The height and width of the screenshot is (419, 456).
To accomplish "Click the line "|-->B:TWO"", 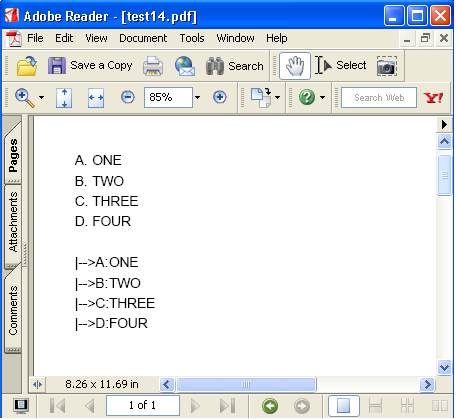I will point(108,283).
